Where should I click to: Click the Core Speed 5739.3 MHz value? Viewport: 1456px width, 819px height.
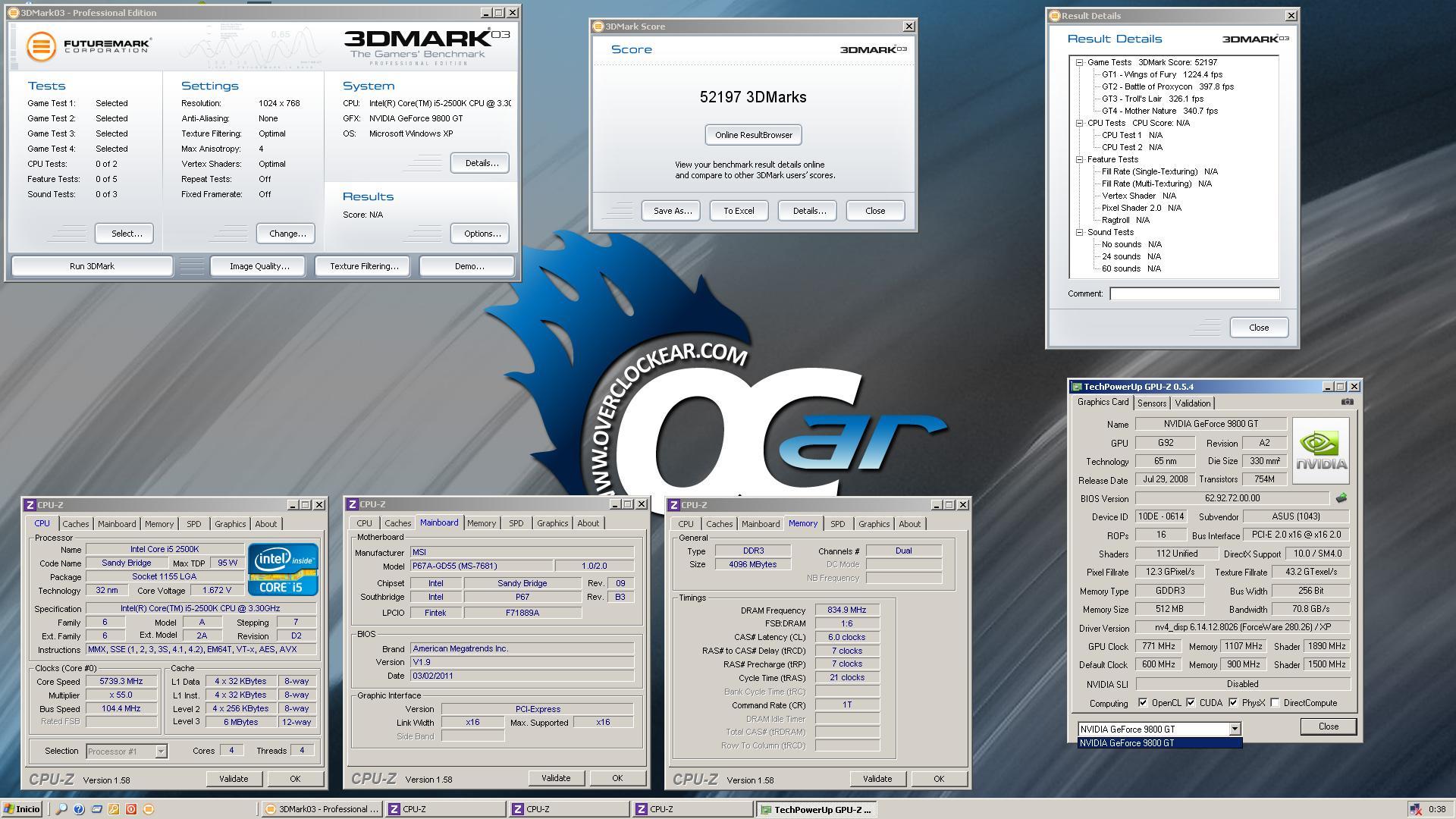coord(121,682)
